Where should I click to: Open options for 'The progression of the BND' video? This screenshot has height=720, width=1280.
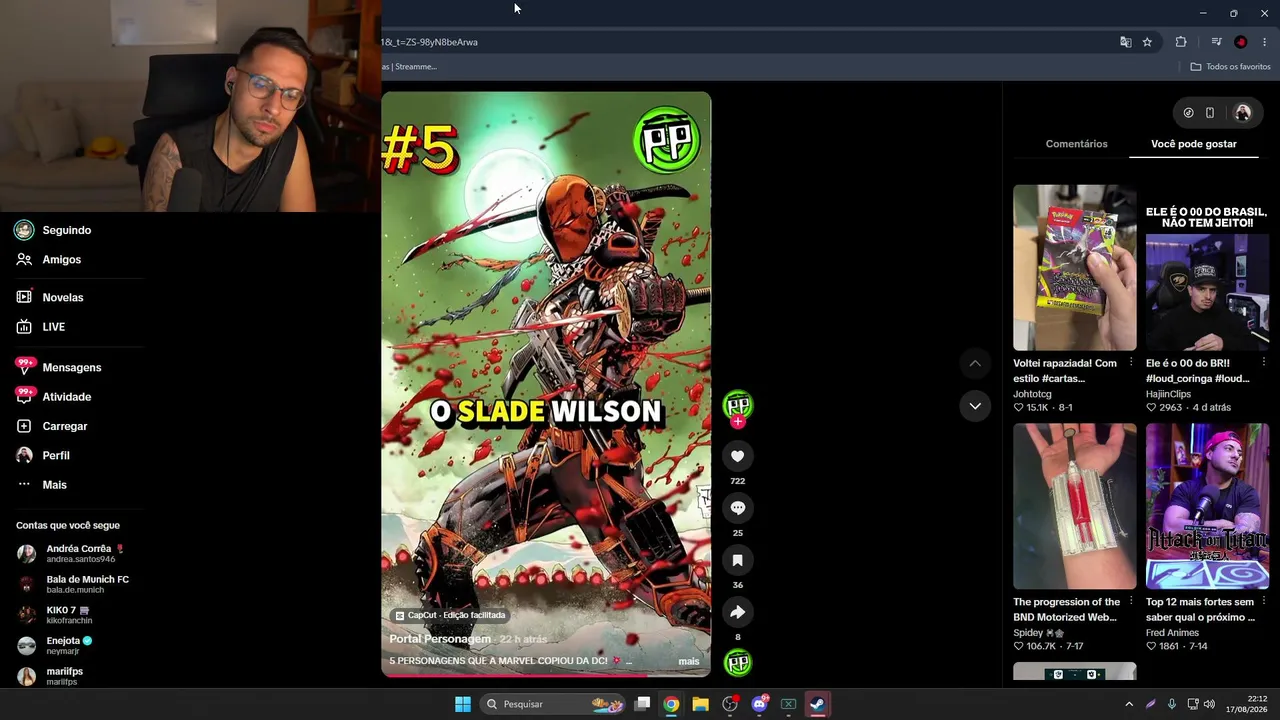[1131, 601]
